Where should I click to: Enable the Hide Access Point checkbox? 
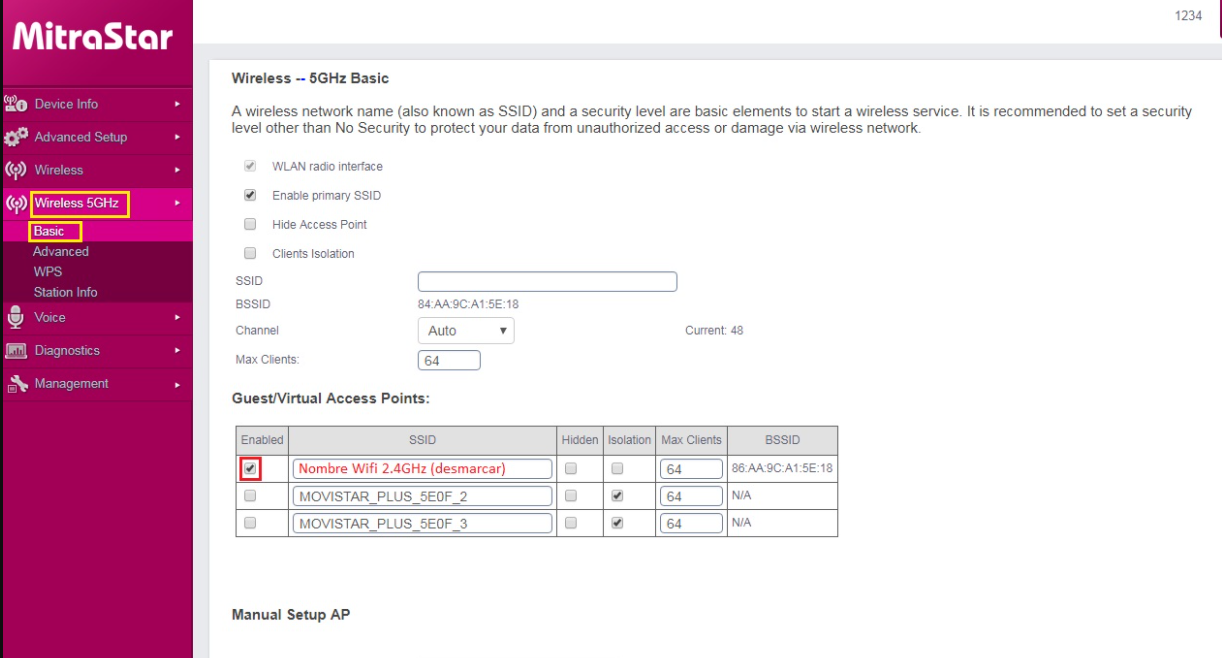coord(250,225)
